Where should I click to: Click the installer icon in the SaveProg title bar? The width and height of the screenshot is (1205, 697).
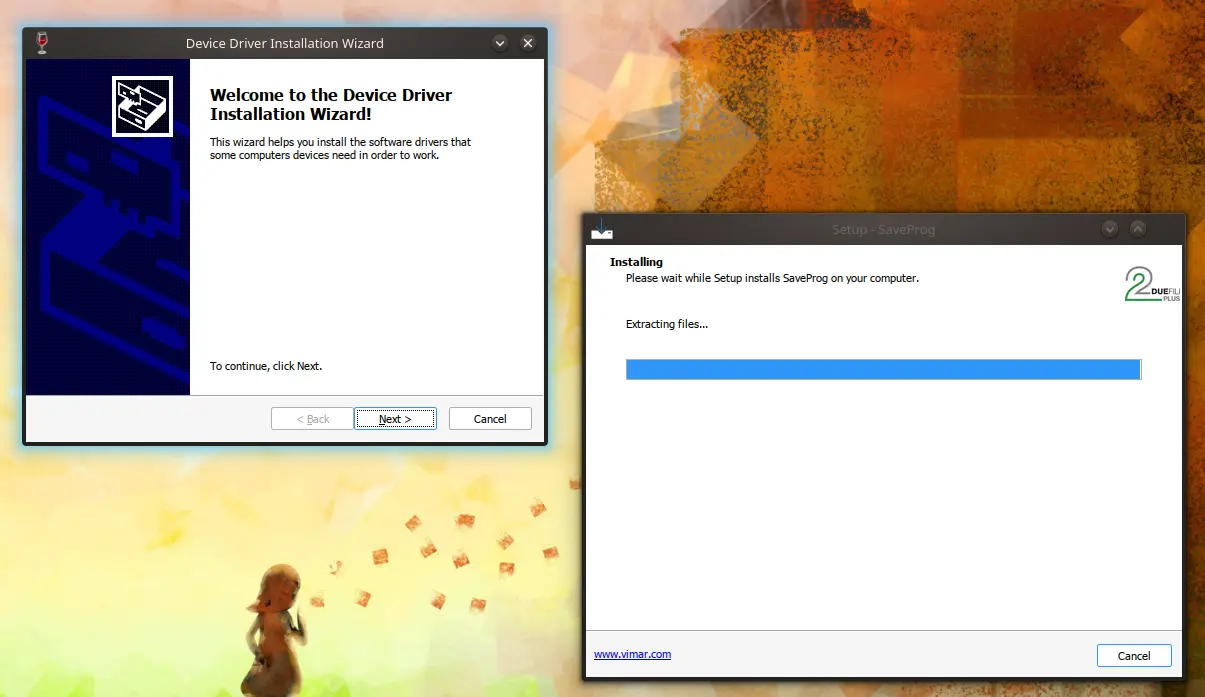(601, 229)
